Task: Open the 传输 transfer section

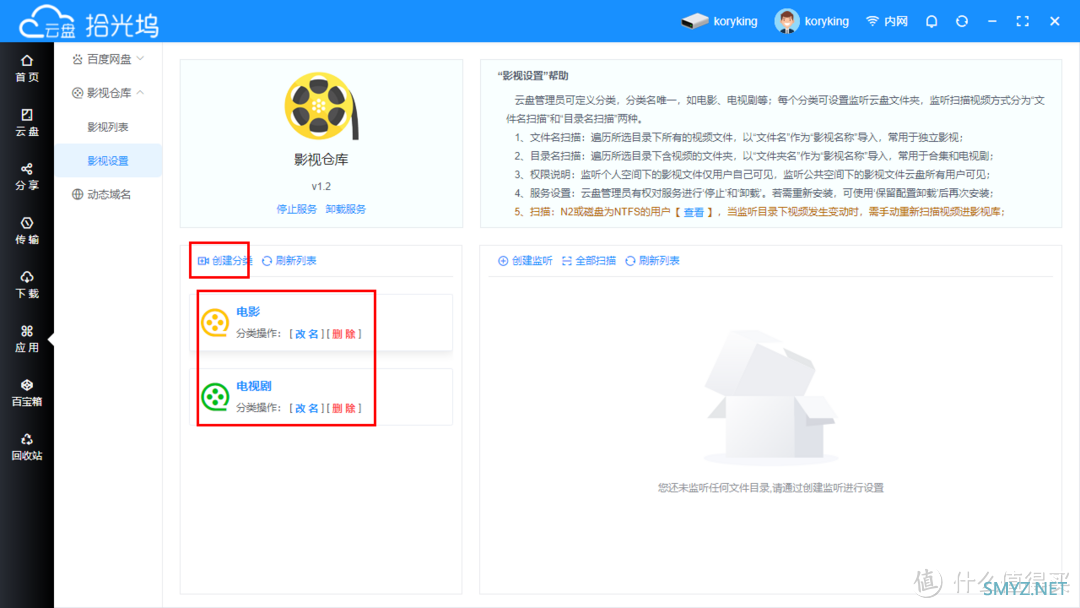Action: [x=27, y=231]
